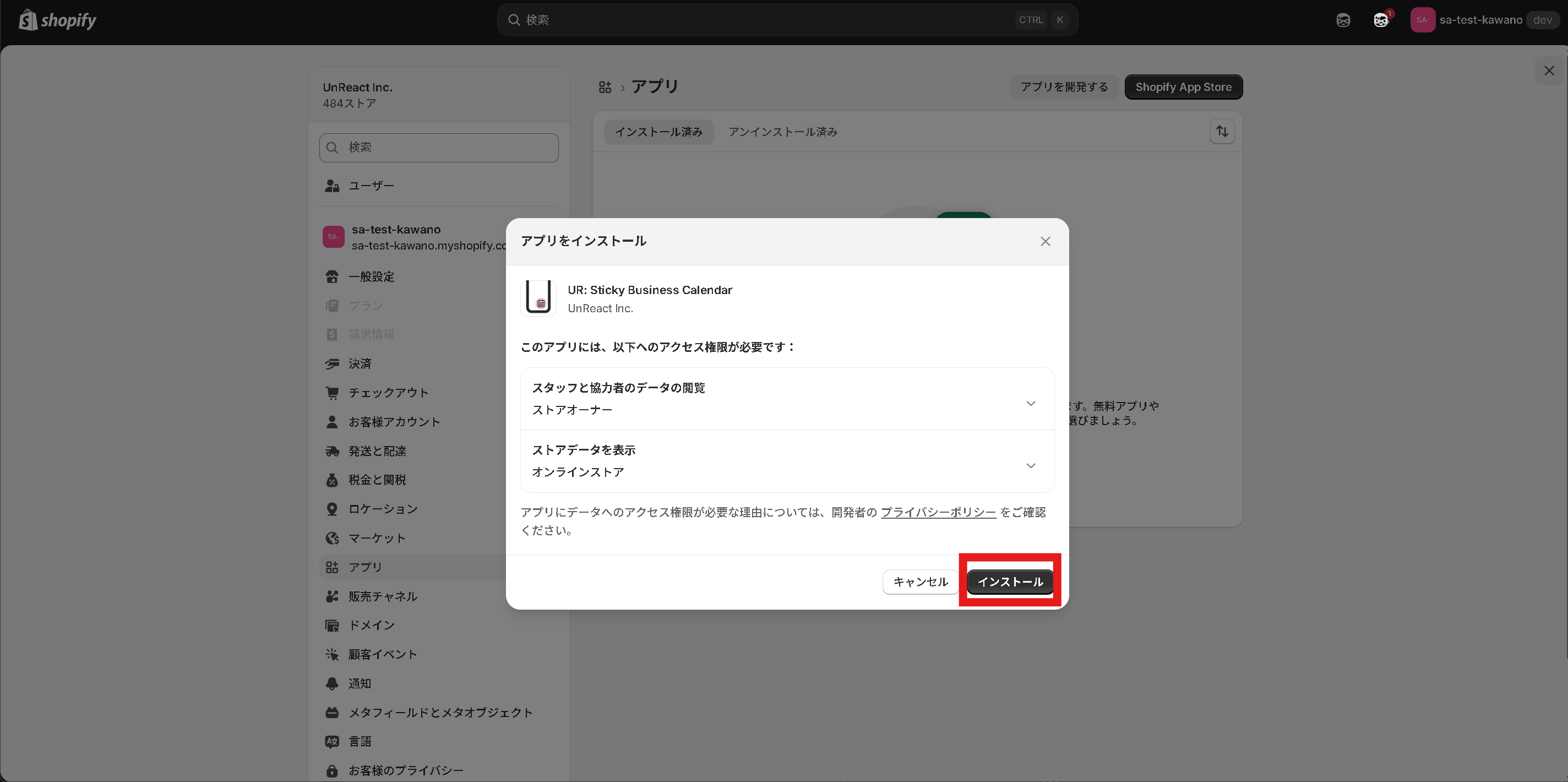
Task: Click the ユーザー people icon
Action: point(332,186)
